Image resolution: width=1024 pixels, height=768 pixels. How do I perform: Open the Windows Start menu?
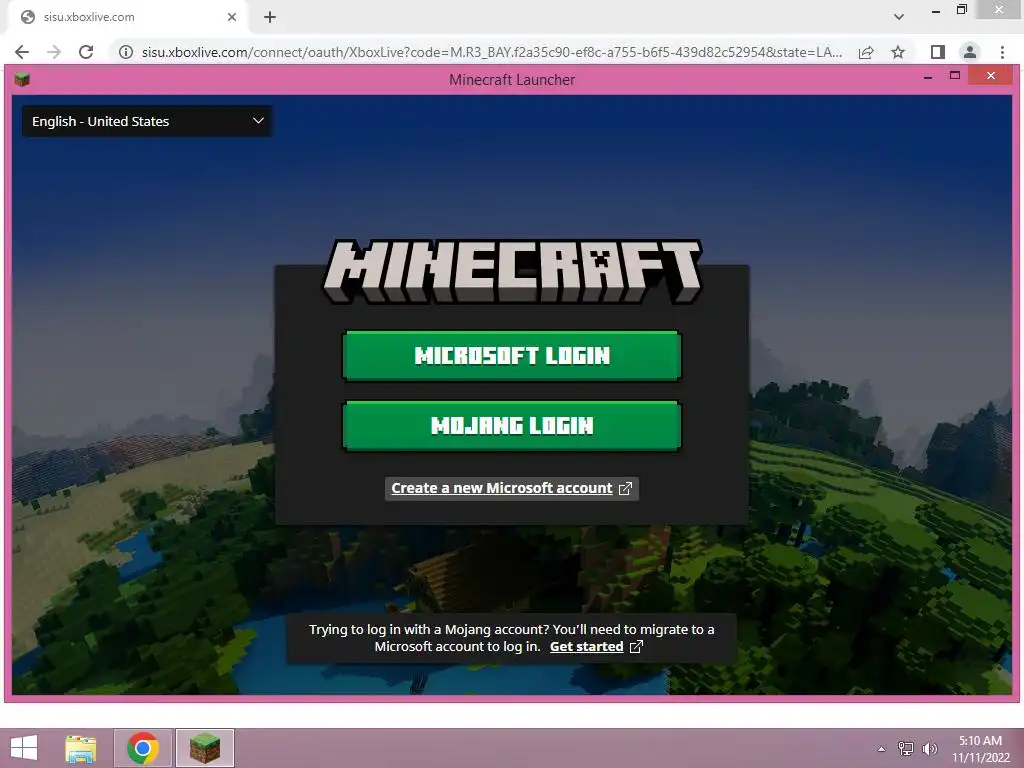tap(24, 748)
